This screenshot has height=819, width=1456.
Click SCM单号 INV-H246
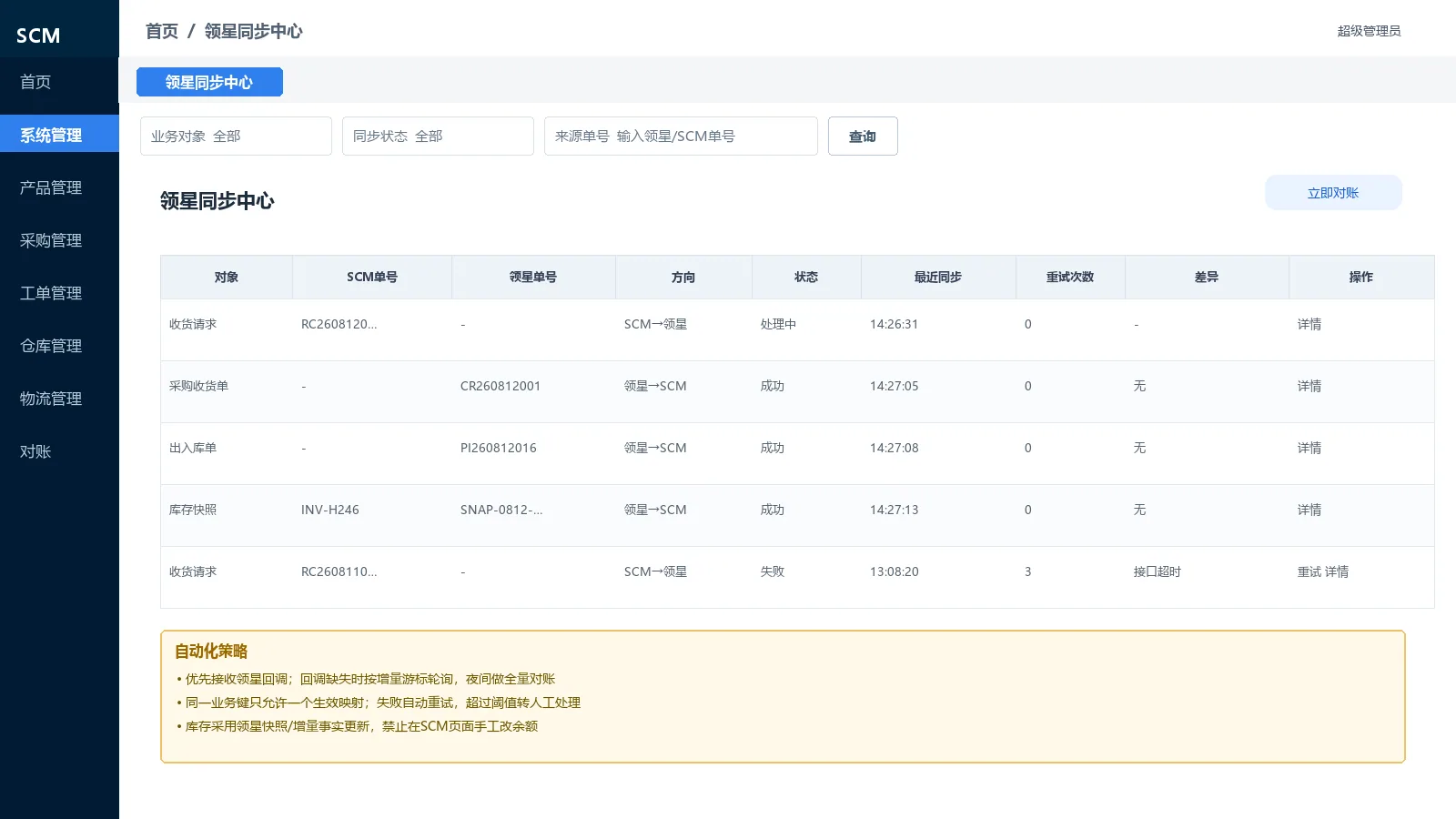pyautogui.click(x=330, y=510)
